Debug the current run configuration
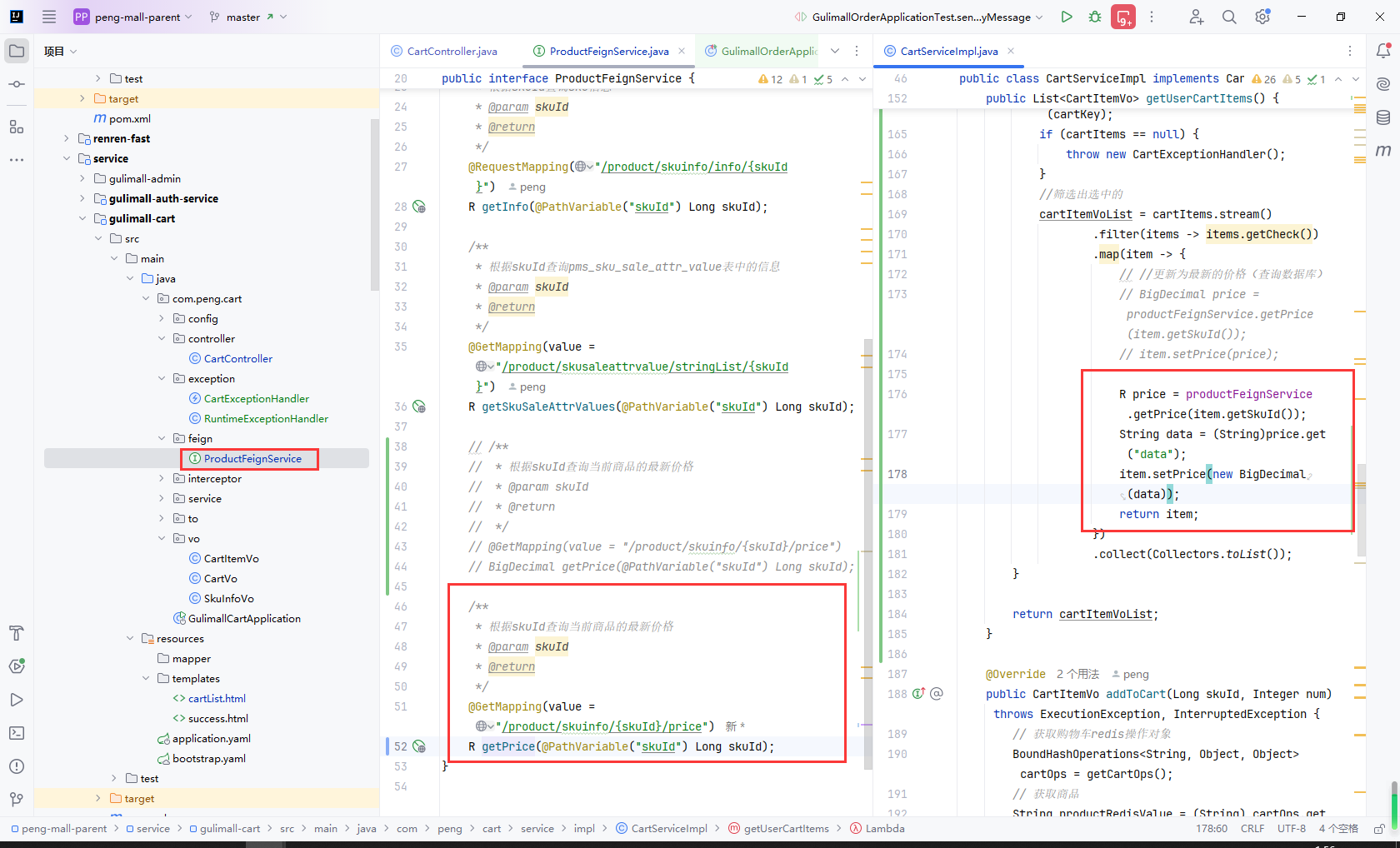The height and width of the screenshot is (848, 1400). coord(1095,17)
